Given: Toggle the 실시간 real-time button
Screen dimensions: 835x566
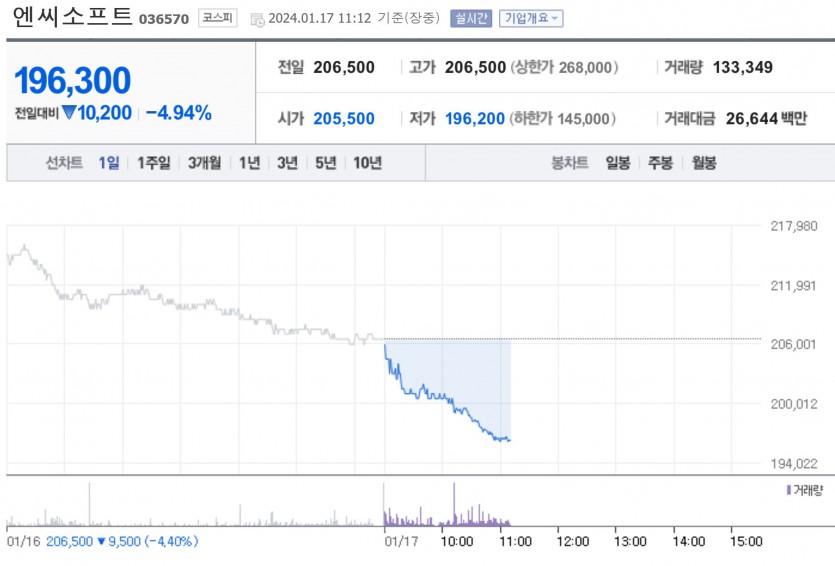Looking at the screenshot, I should click(471, 18).
